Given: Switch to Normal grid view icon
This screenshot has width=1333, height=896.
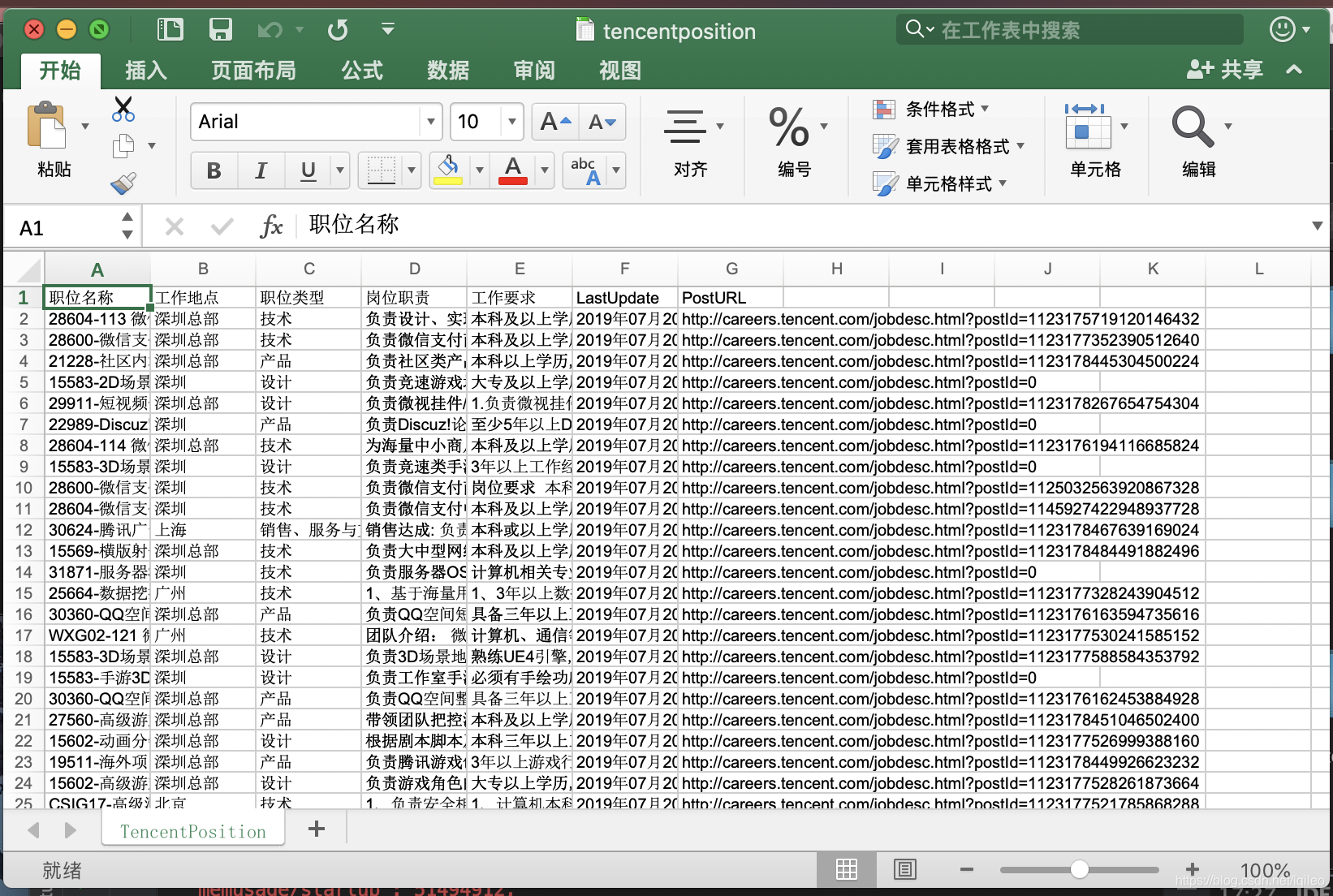Looking at the screenshot, I should pos(847,869).
